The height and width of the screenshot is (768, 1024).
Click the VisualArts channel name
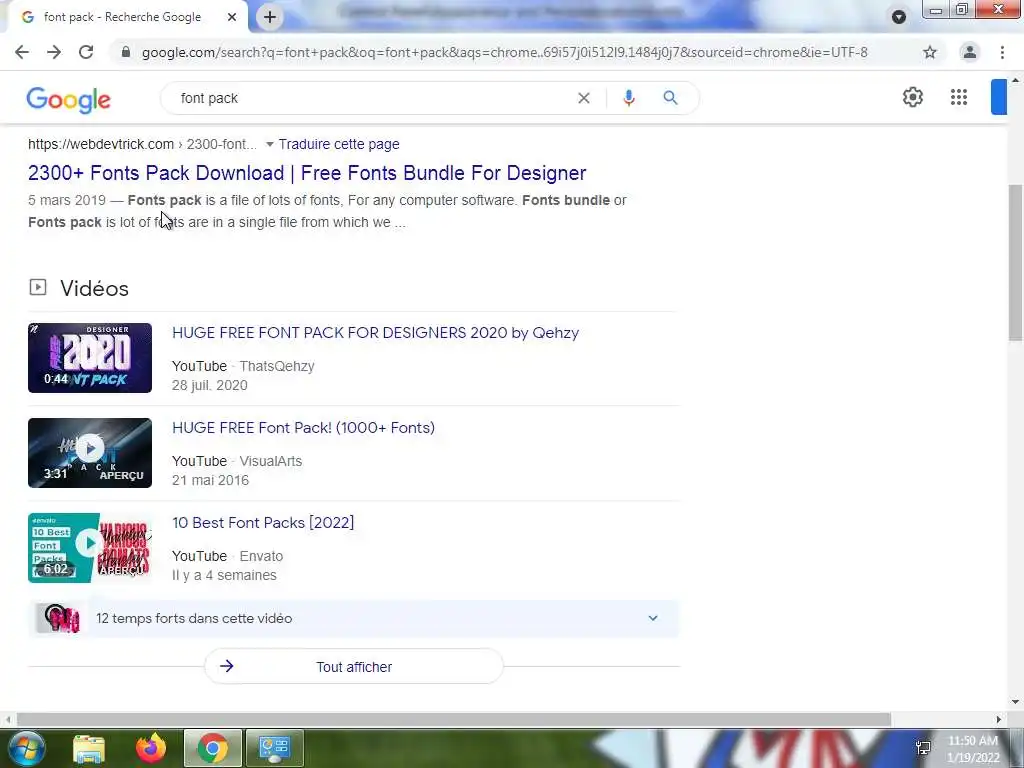tap(270, 461)
